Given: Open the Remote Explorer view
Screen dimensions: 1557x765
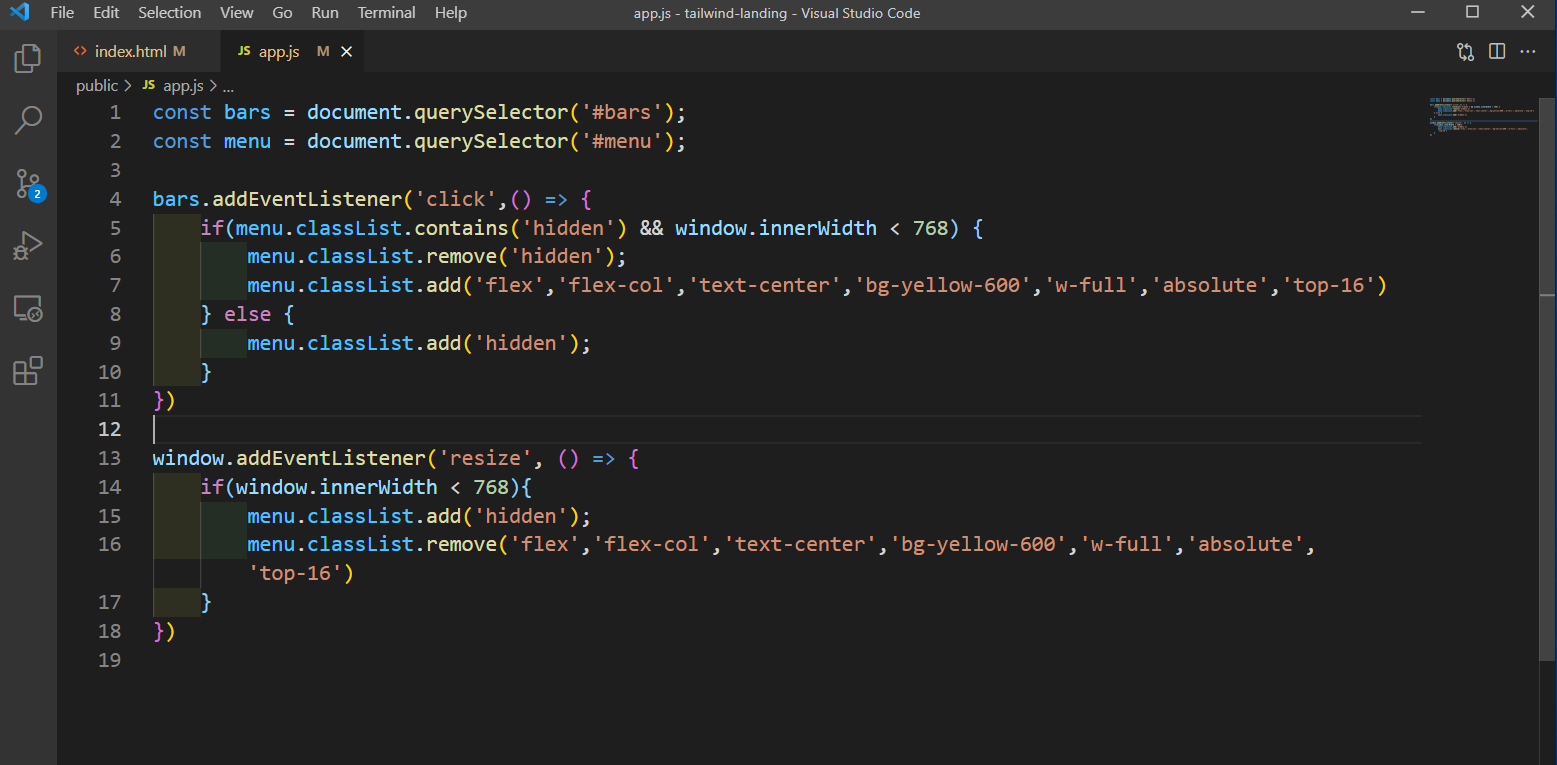Looking at the screenshot, I should pyautogui.click(x=28, y=309).
